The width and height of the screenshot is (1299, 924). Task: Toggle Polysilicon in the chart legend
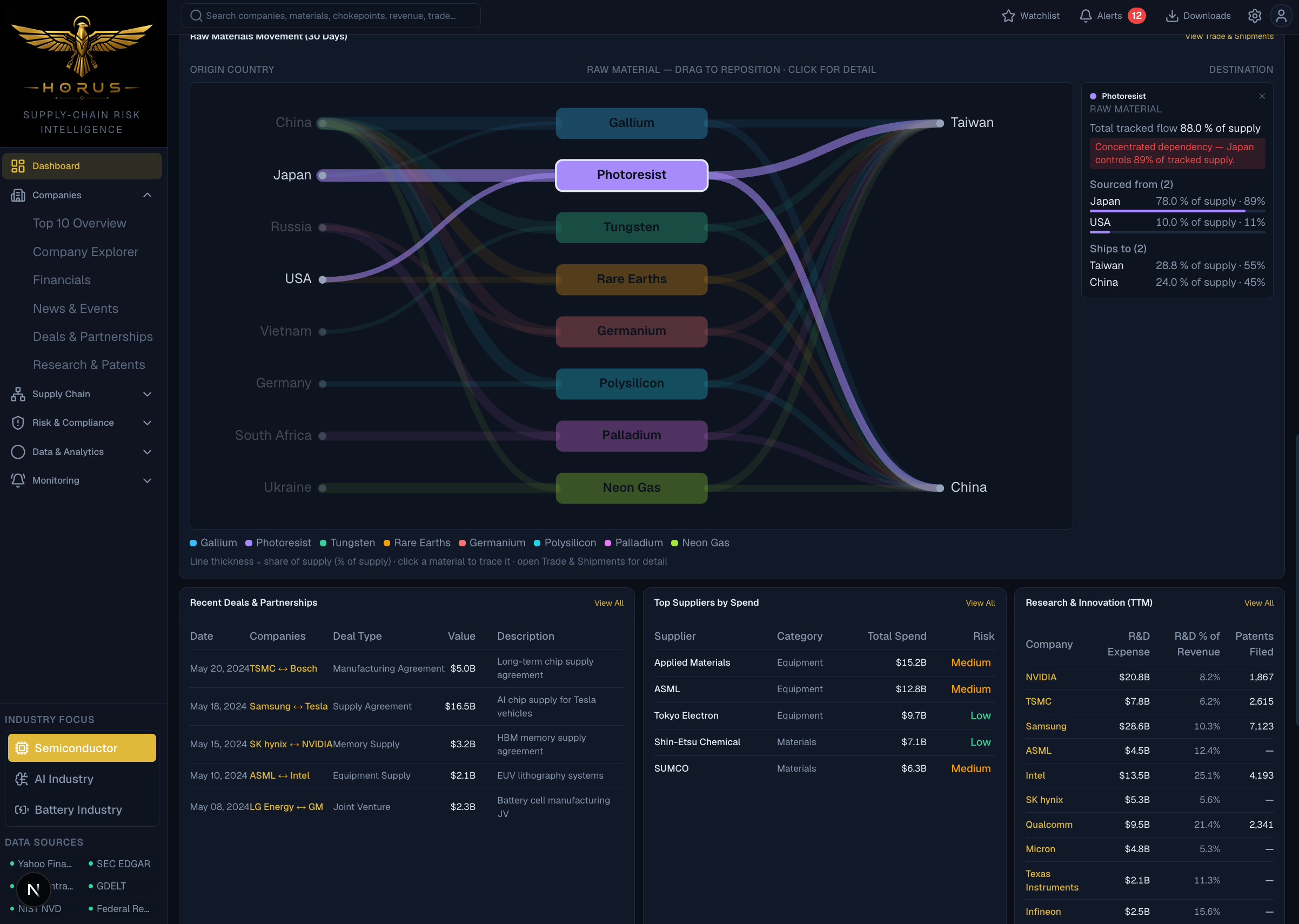pyautogui.click(x=565, y=543)
